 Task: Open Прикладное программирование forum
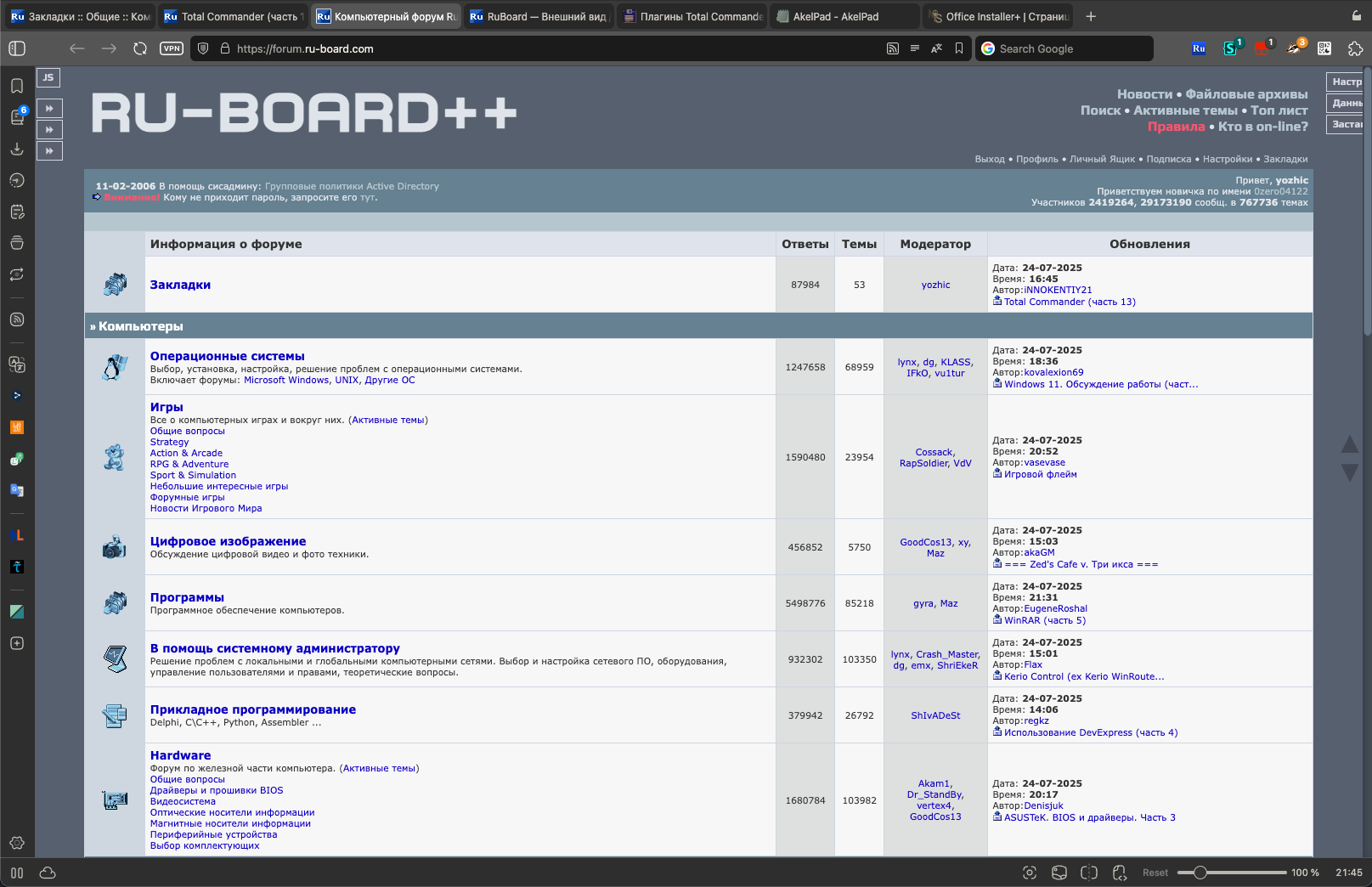(253, 709)
